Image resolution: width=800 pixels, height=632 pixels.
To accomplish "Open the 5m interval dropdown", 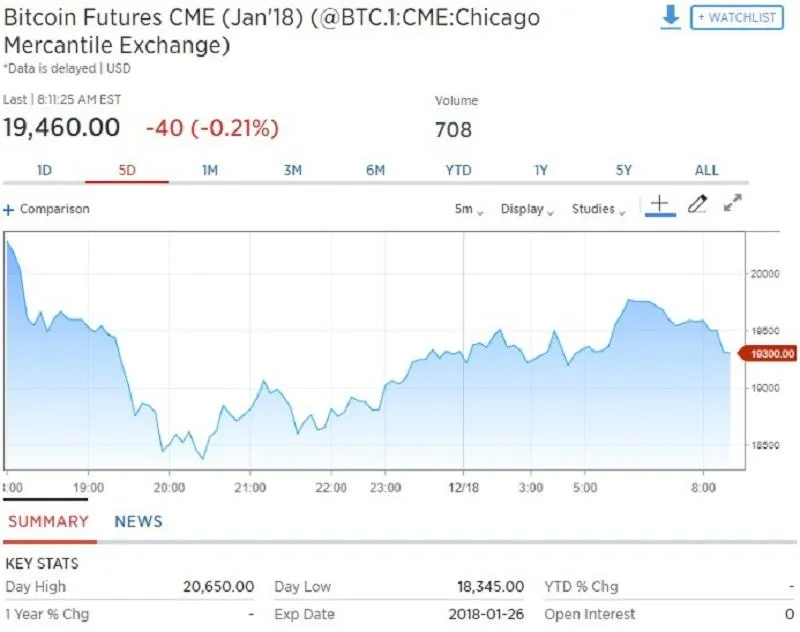I will (468, 210).
